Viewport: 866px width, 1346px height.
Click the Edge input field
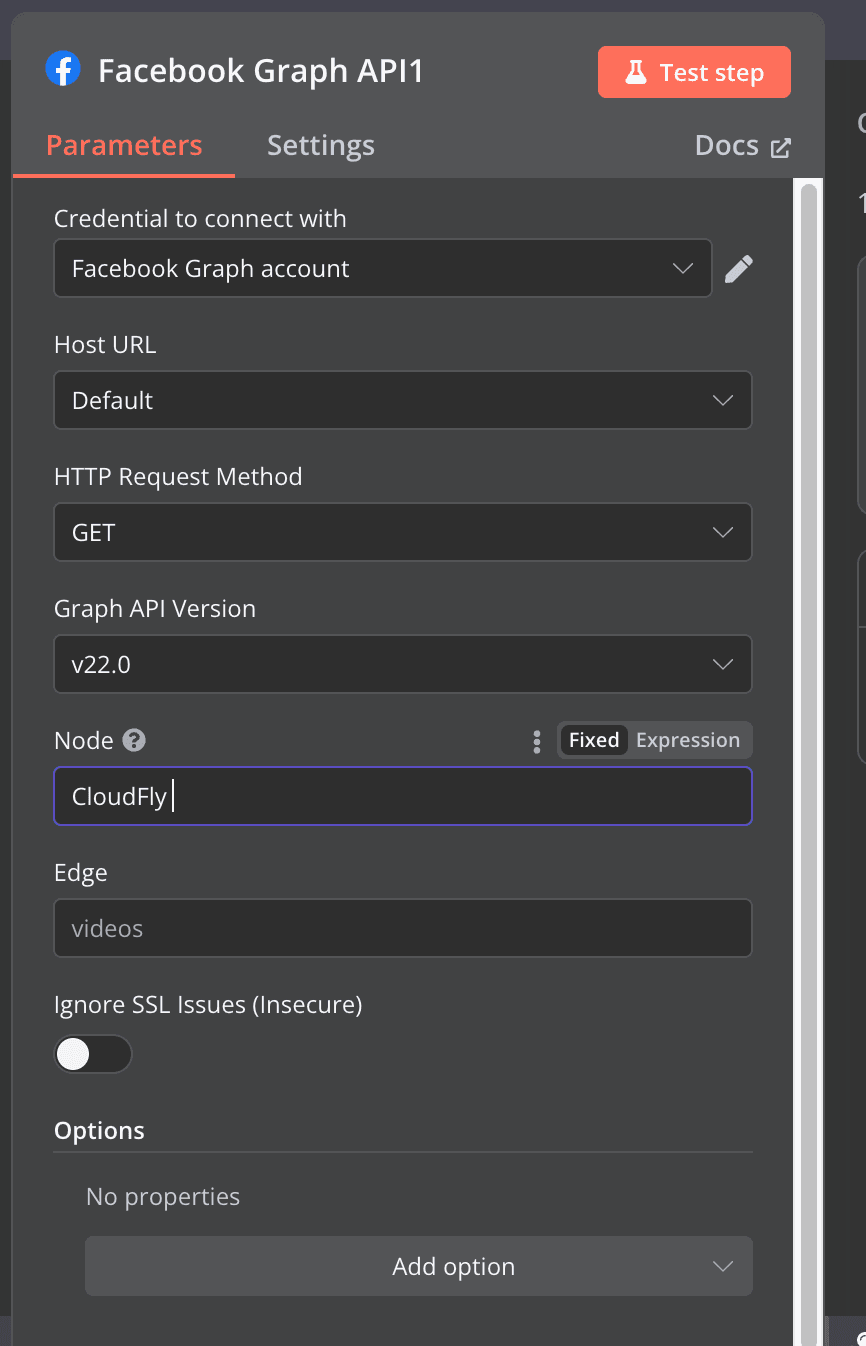402,928
